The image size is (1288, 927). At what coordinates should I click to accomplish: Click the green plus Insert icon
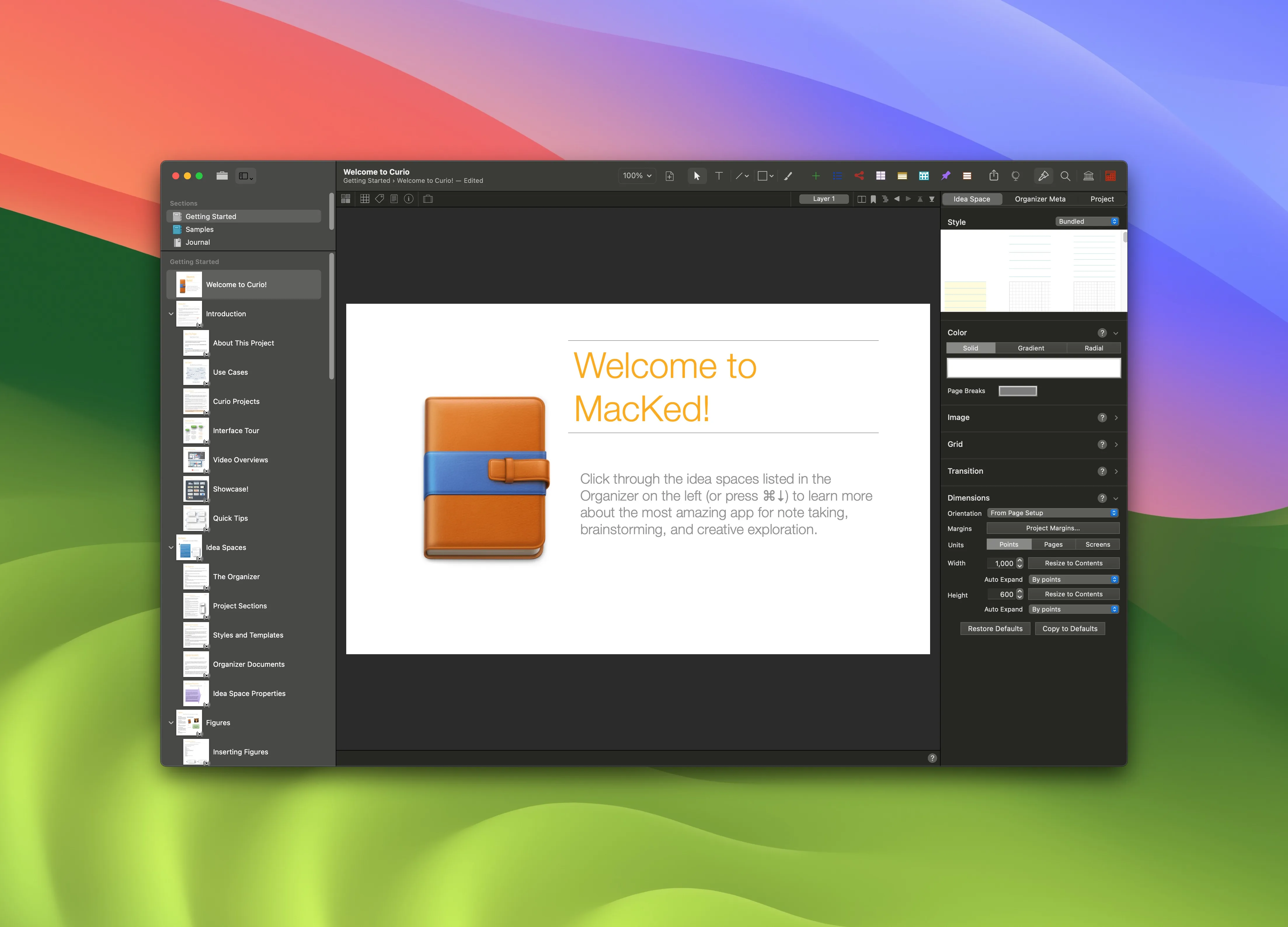click(815, 176)
